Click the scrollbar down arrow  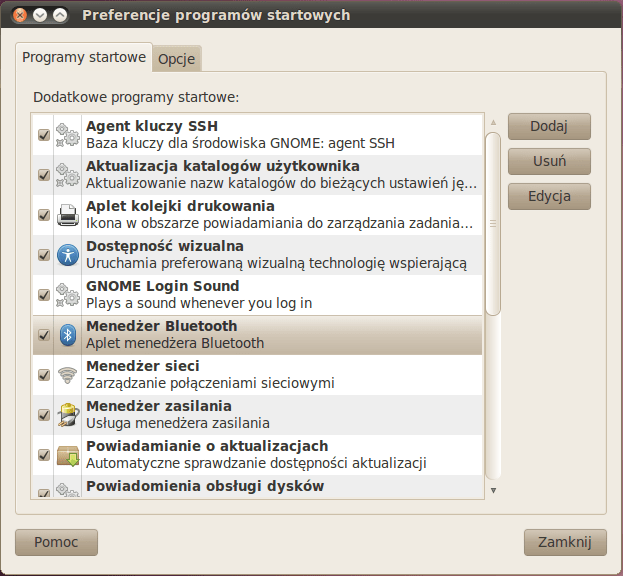(493, 491)
